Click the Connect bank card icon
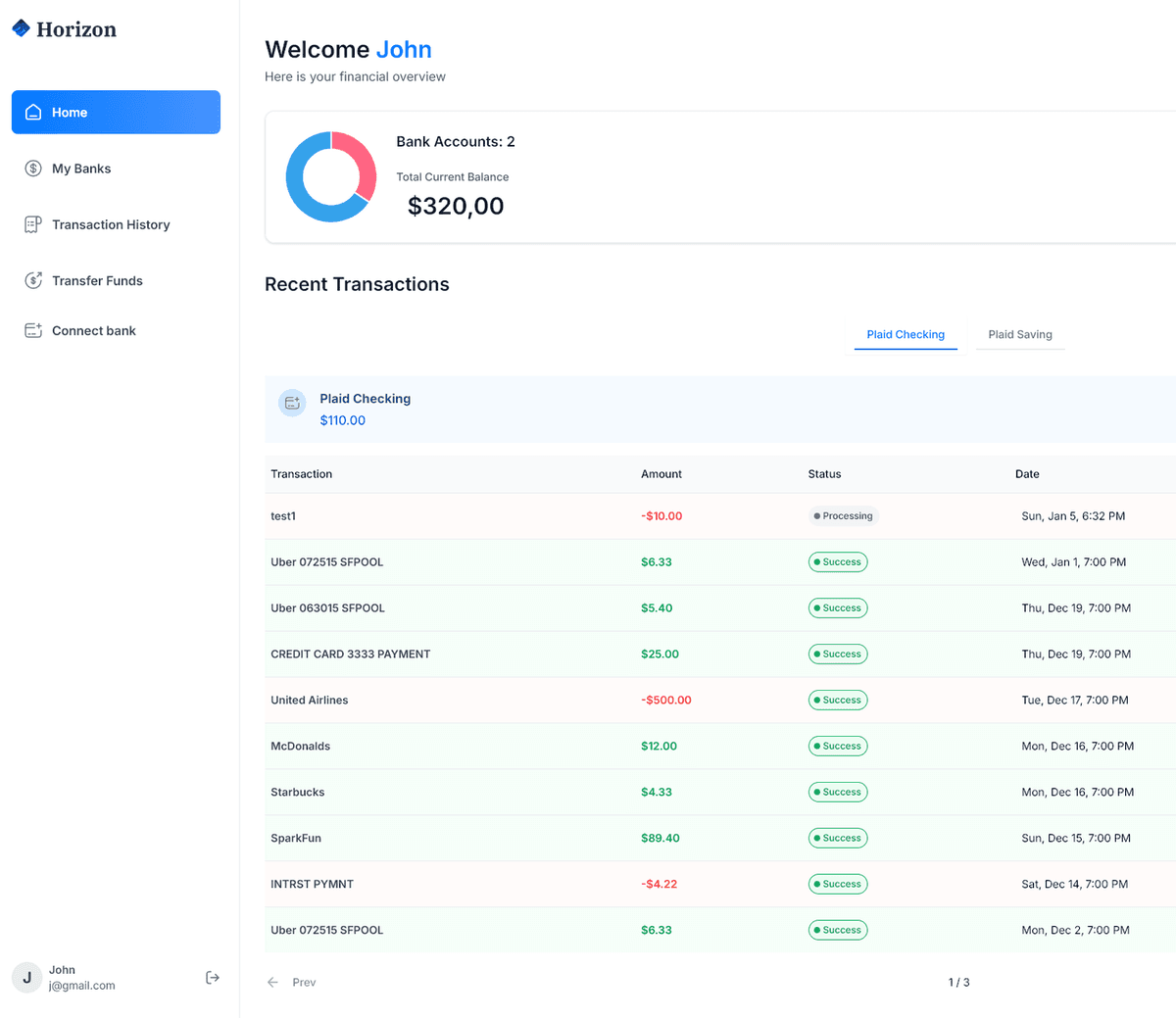 (33, 330)
